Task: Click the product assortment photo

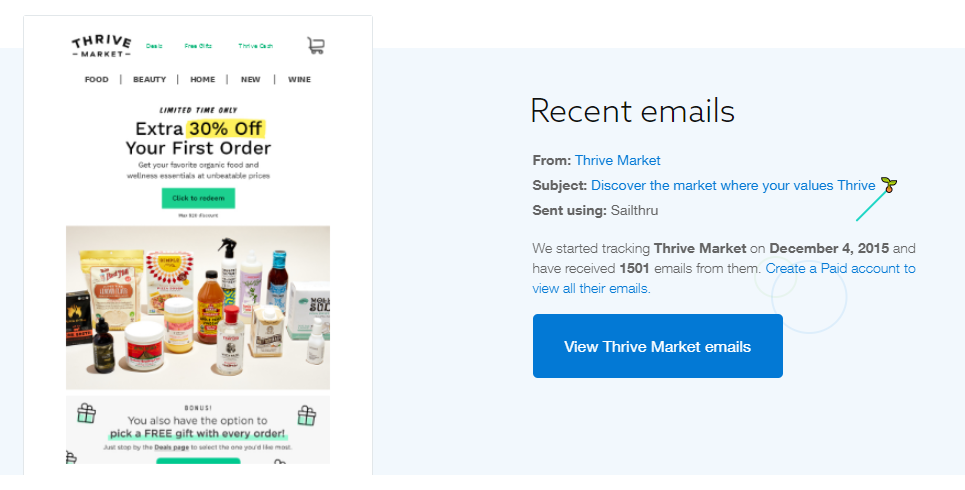Action: point(198,307)
